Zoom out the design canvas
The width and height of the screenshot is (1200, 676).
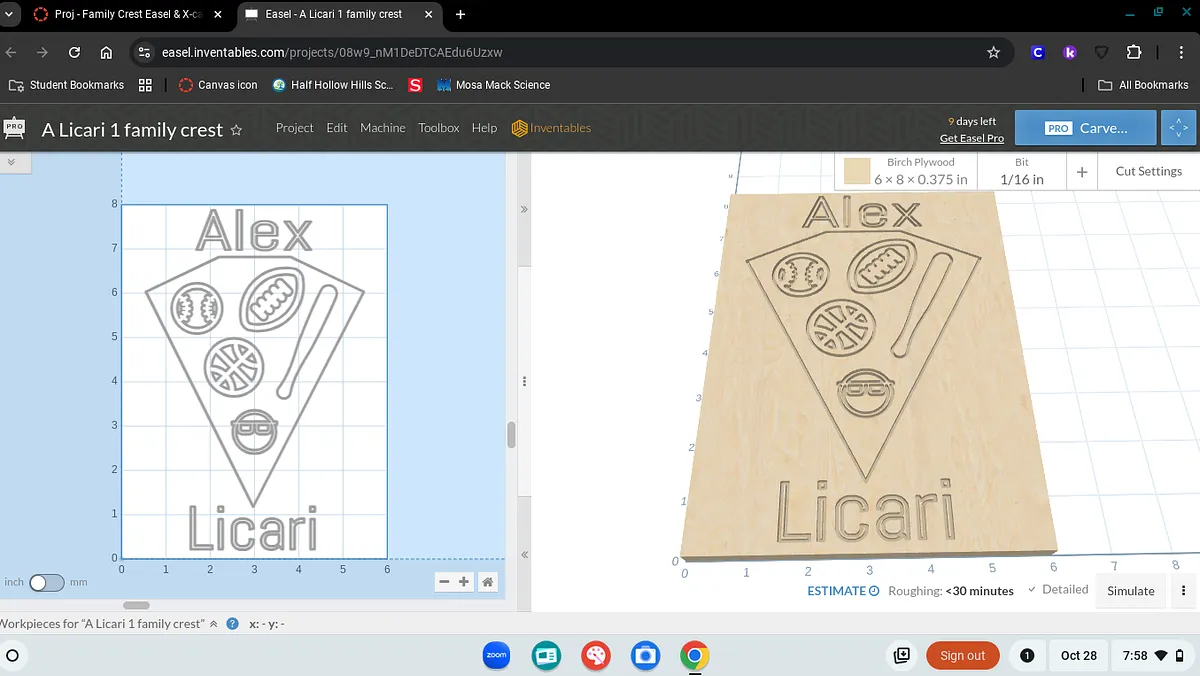click(444, 582)
